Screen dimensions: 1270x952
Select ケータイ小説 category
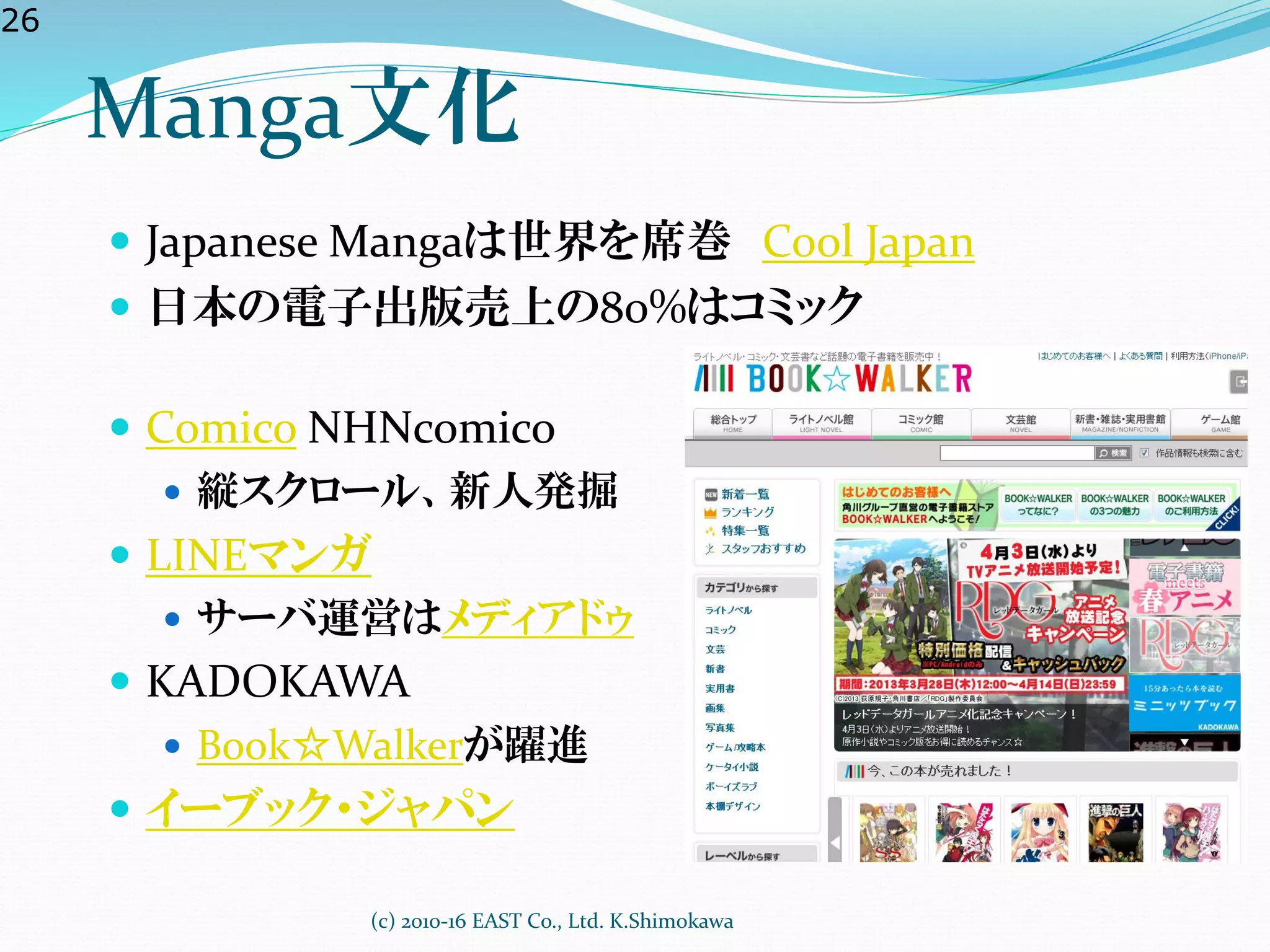pos(732,767)
